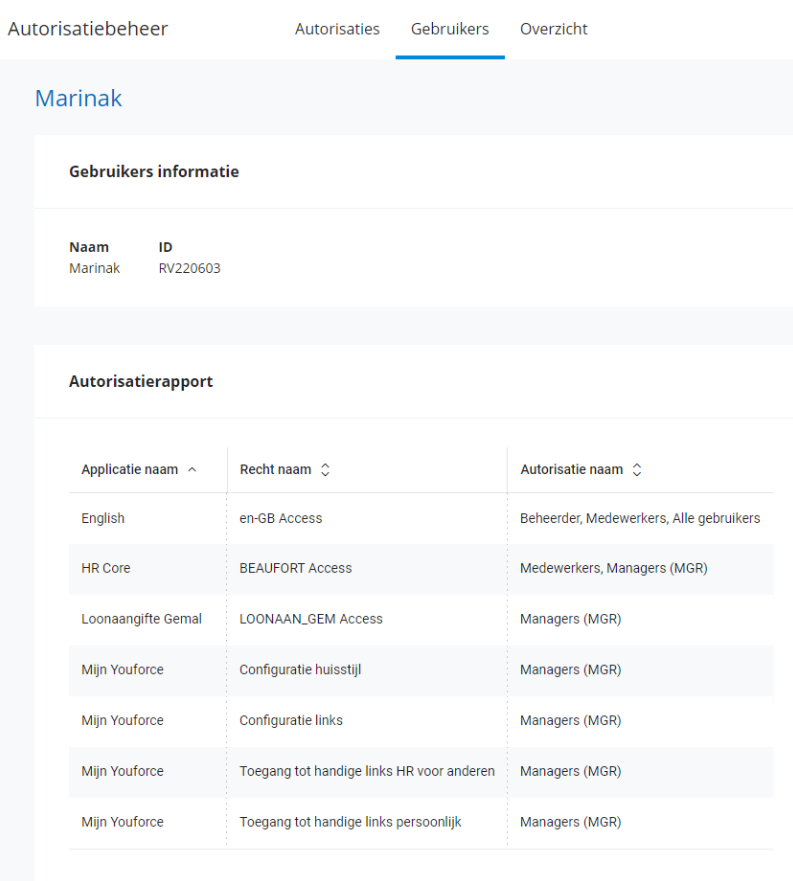Sort by Applicatie naam column header
The height and width of the screenshot is (881, 793).
[130, 469]
